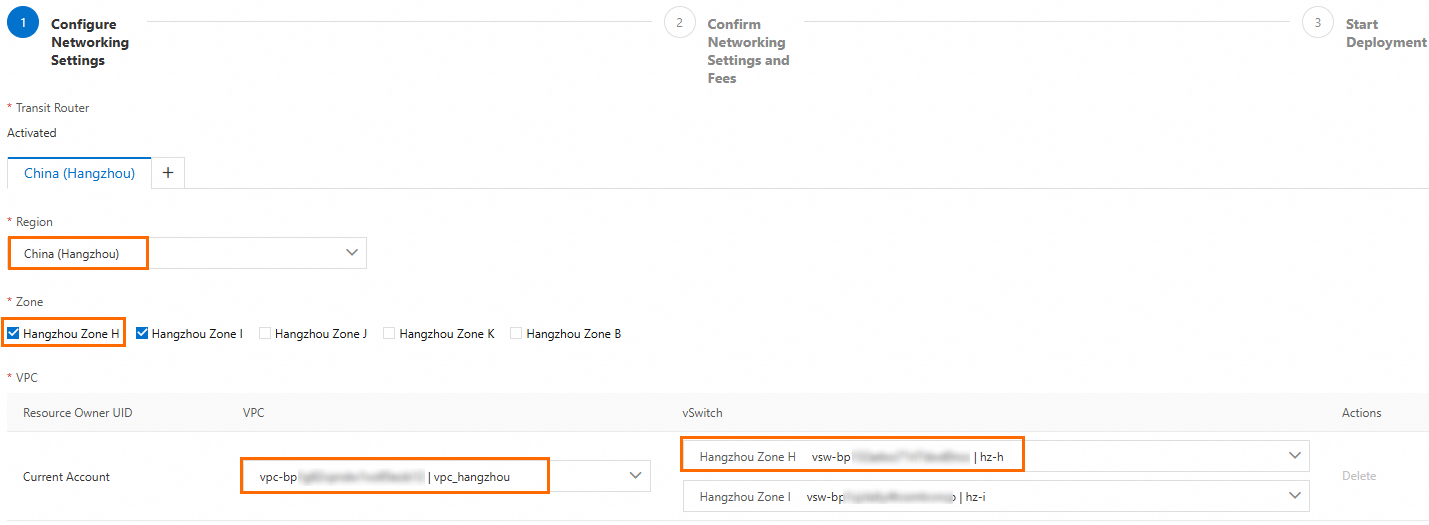Click the vSwitch column header
This screenshot has height=525, width=1429.
pyautogui.click(x=703, y=413)
